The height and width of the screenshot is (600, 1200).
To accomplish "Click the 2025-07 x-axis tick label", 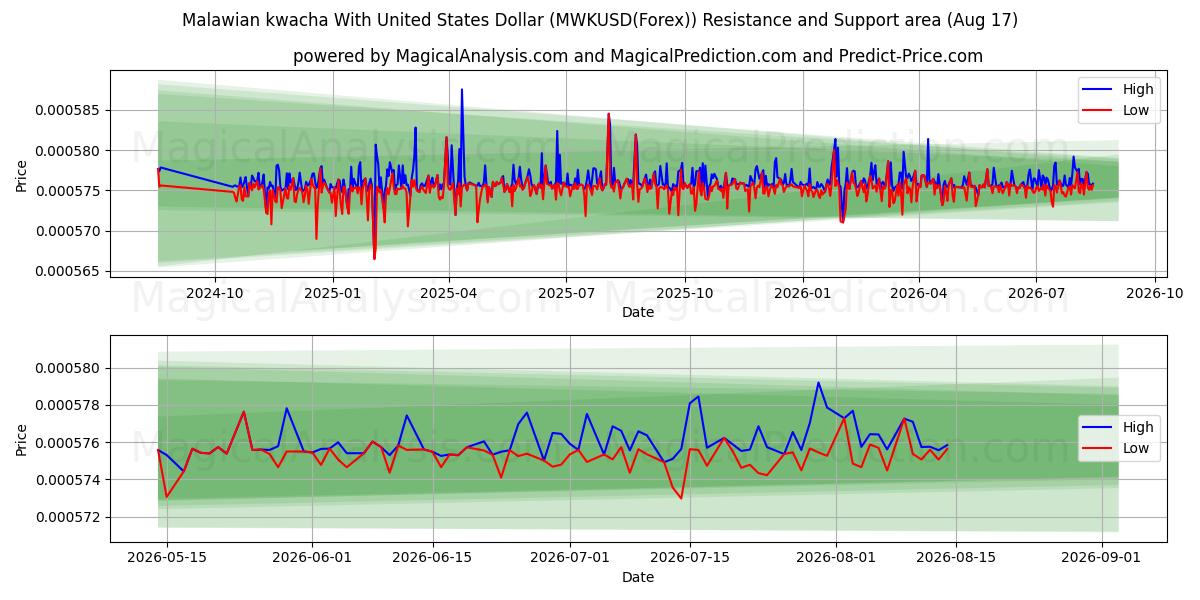I will tap(566, 293).
